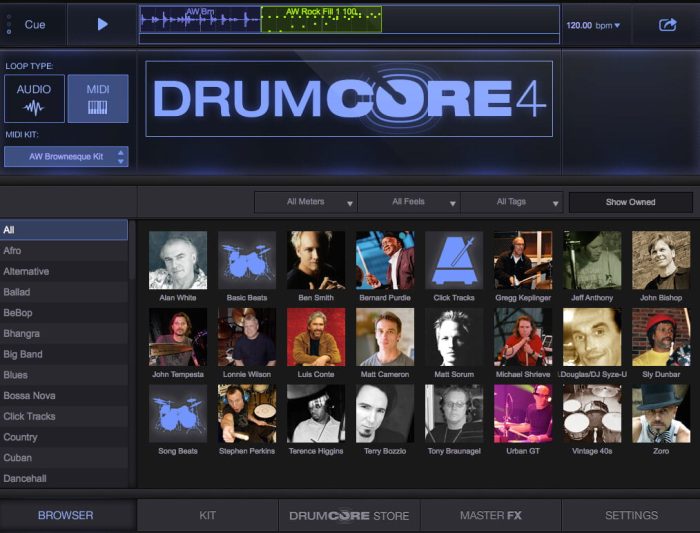700x533 pixels.
Task: Open the Lonnie Wilson drummer pack
Action: coord(247,337)
